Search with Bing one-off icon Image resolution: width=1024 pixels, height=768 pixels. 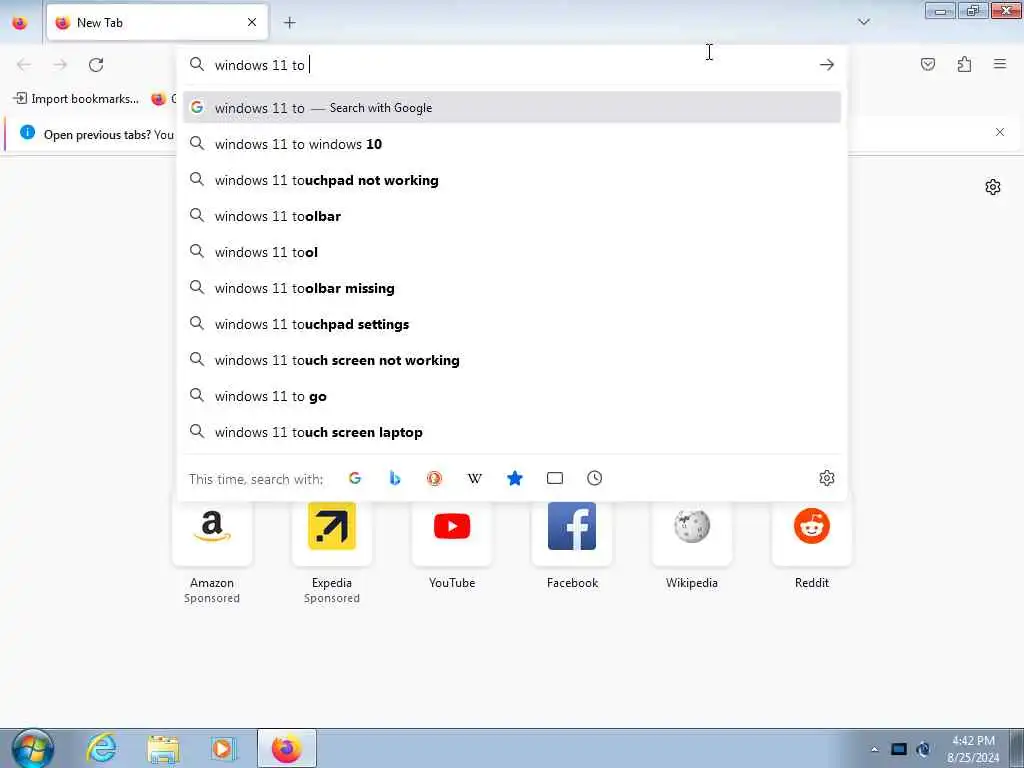pyautogui.click(x=394, y=478)
